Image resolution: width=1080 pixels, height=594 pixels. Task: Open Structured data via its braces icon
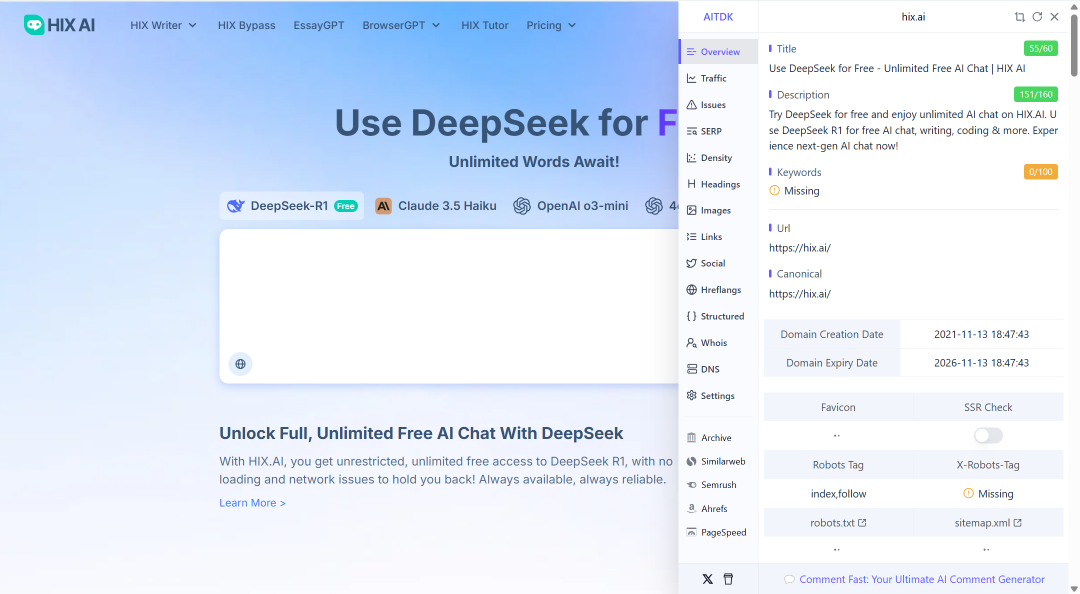692,316
